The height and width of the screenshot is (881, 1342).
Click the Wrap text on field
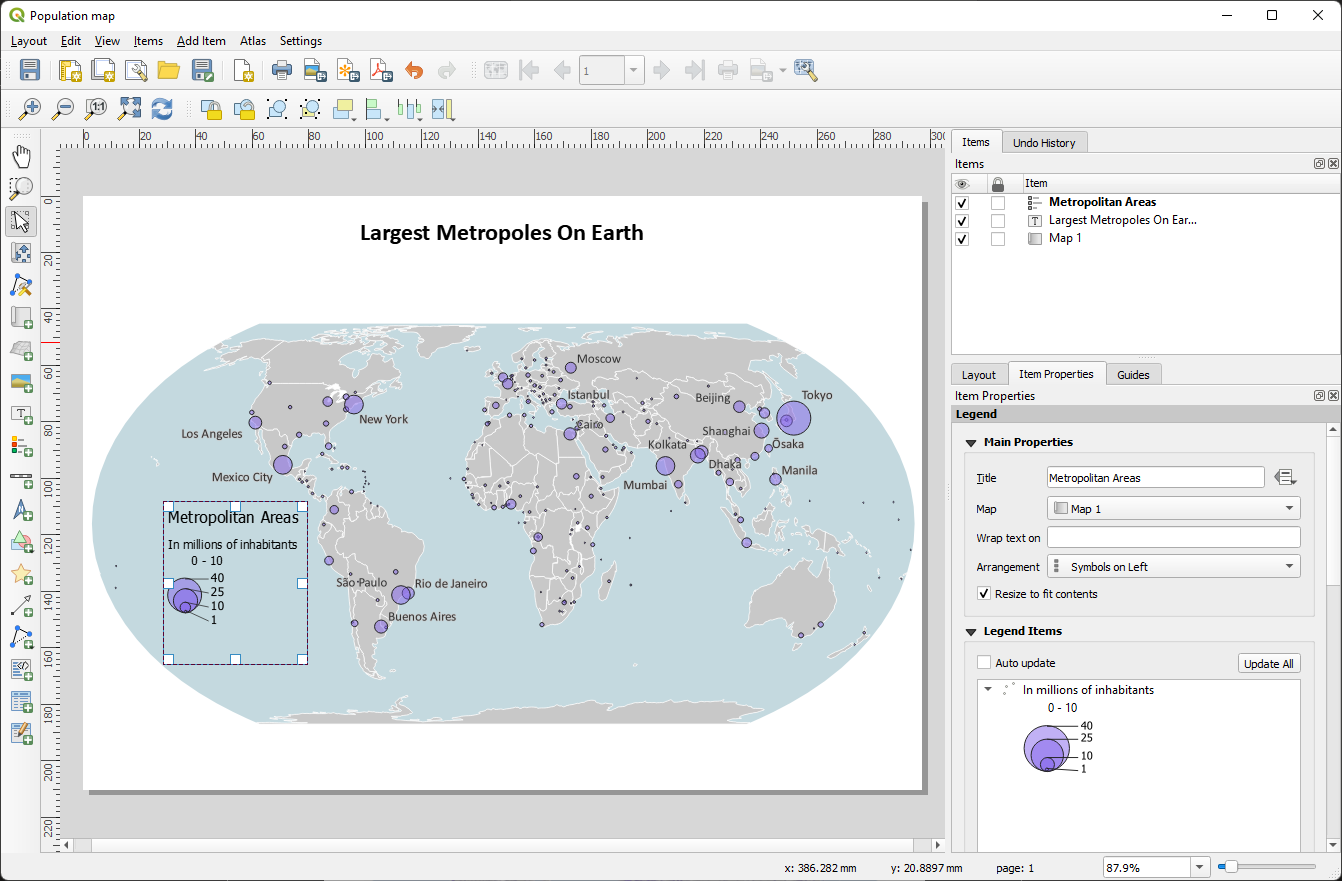[1174, 538]
